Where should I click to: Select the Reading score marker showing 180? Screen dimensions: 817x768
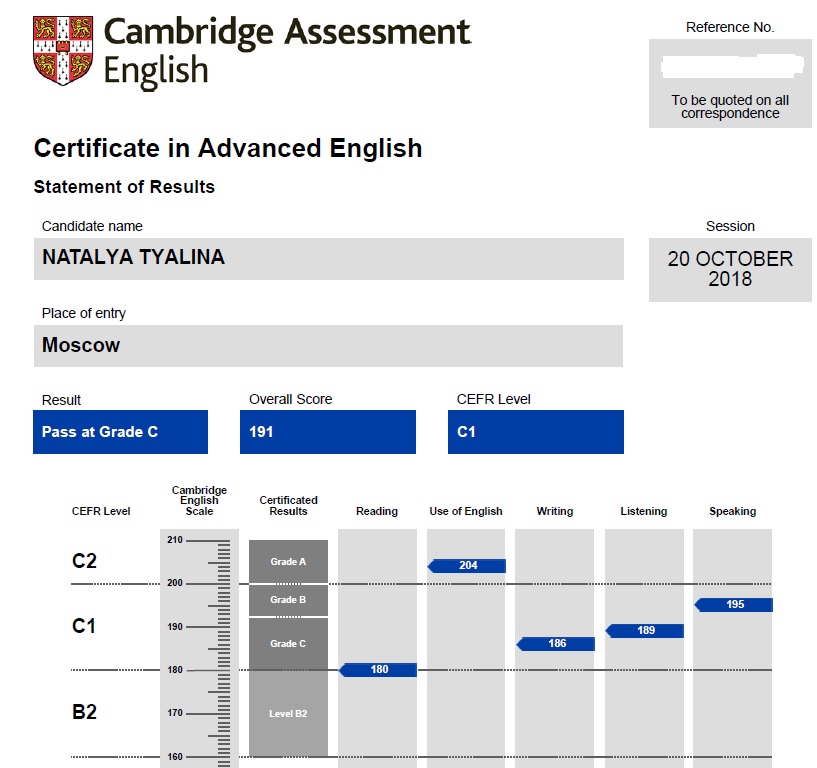click(x=379, y=670)
